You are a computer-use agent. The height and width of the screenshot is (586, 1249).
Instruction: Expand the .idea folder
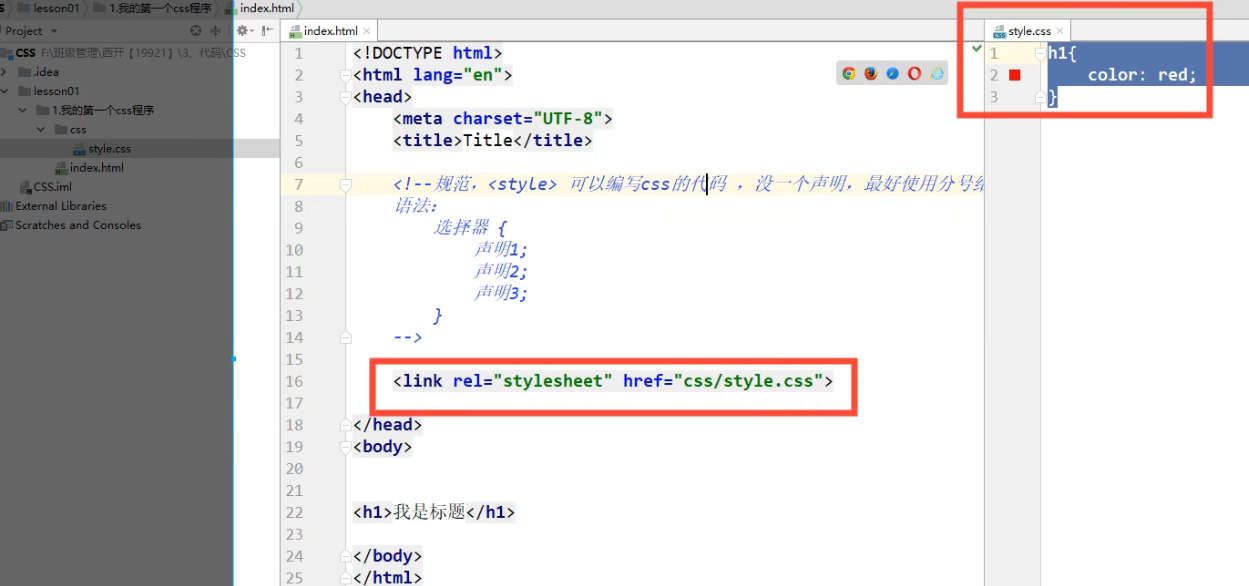click(x=5, y=72)
